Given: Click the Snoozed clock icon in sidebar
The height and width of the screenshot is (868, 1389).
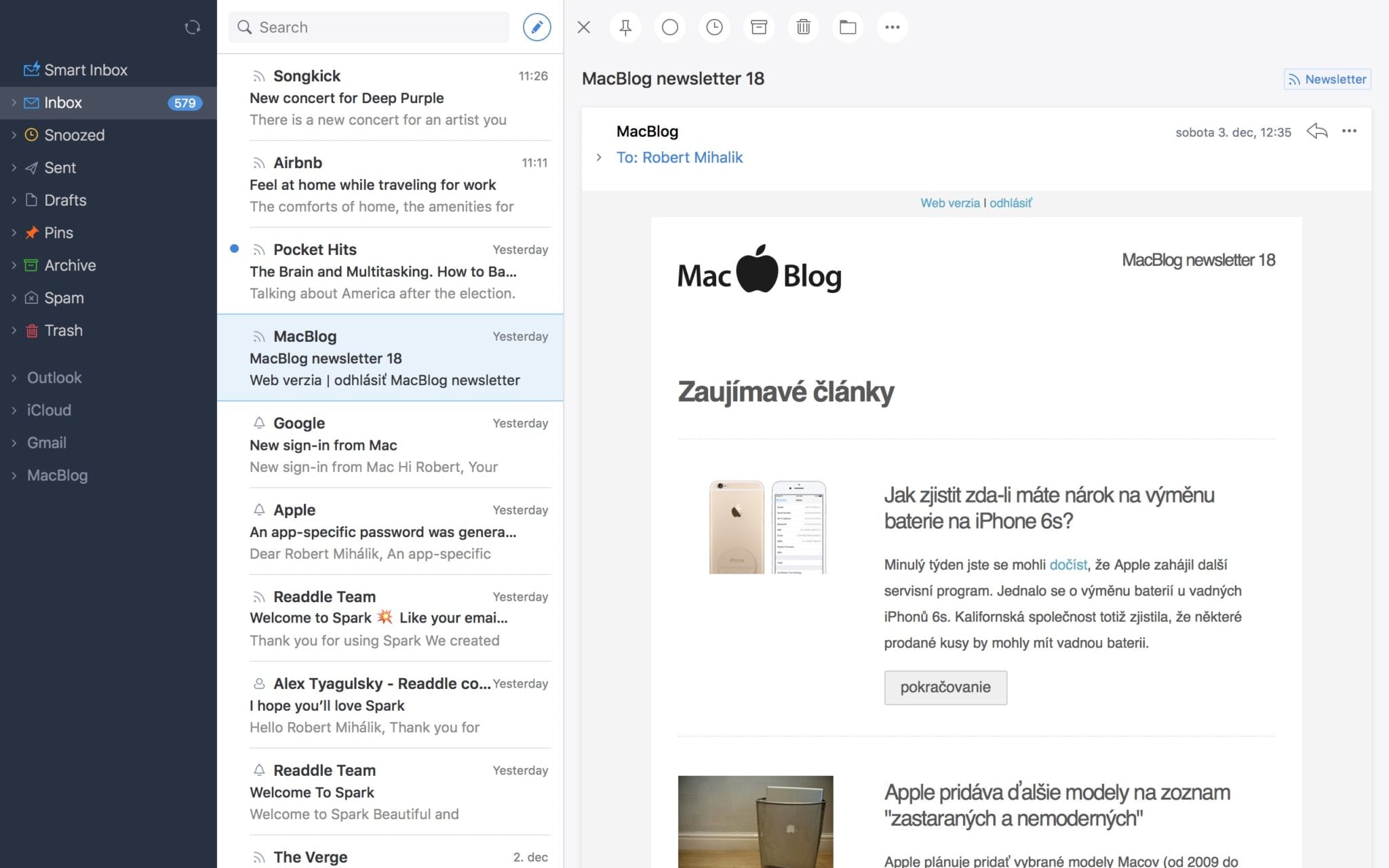Looking at the screenshot, I should pos(31,134).
